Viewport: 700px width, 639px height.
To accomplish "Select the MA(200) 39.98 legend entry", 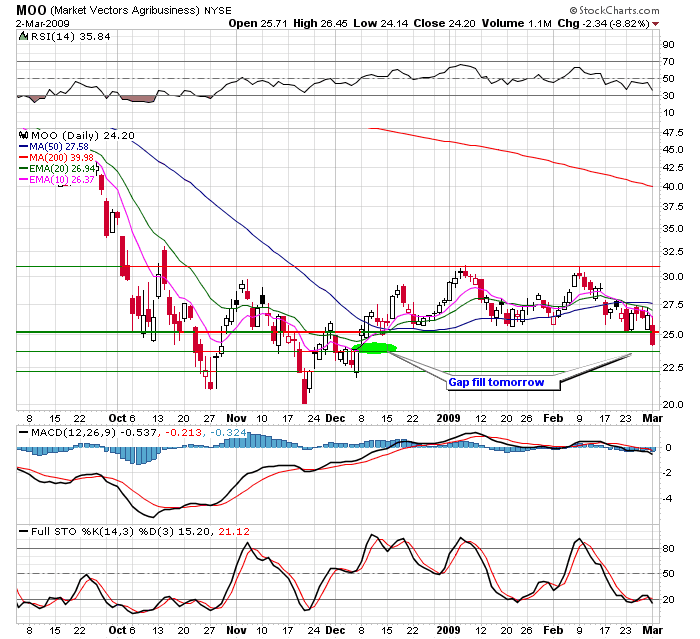I will (56, 158).
